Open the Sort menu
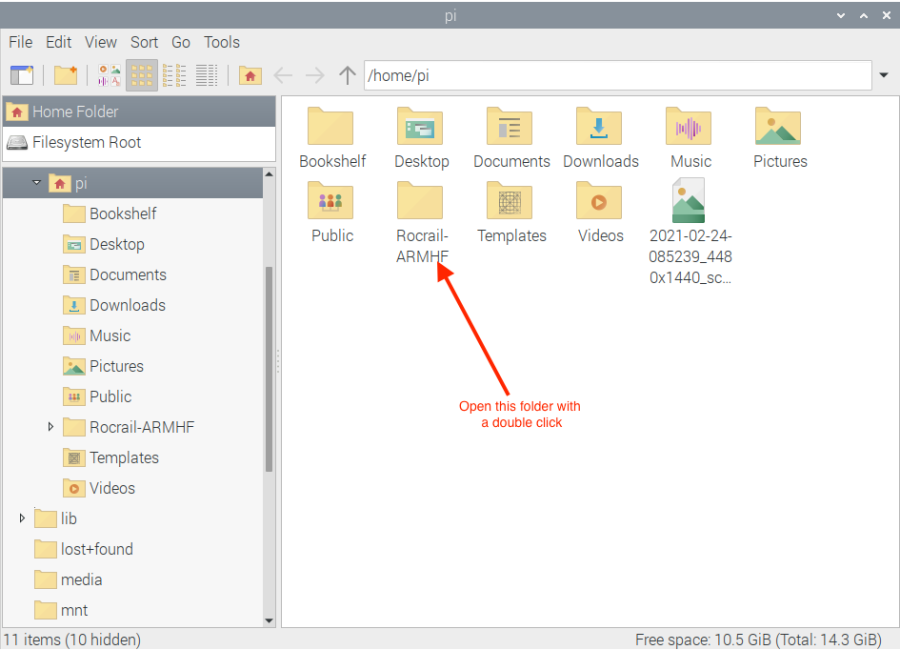The image size is (900, 650). click(x=144, y=42)
